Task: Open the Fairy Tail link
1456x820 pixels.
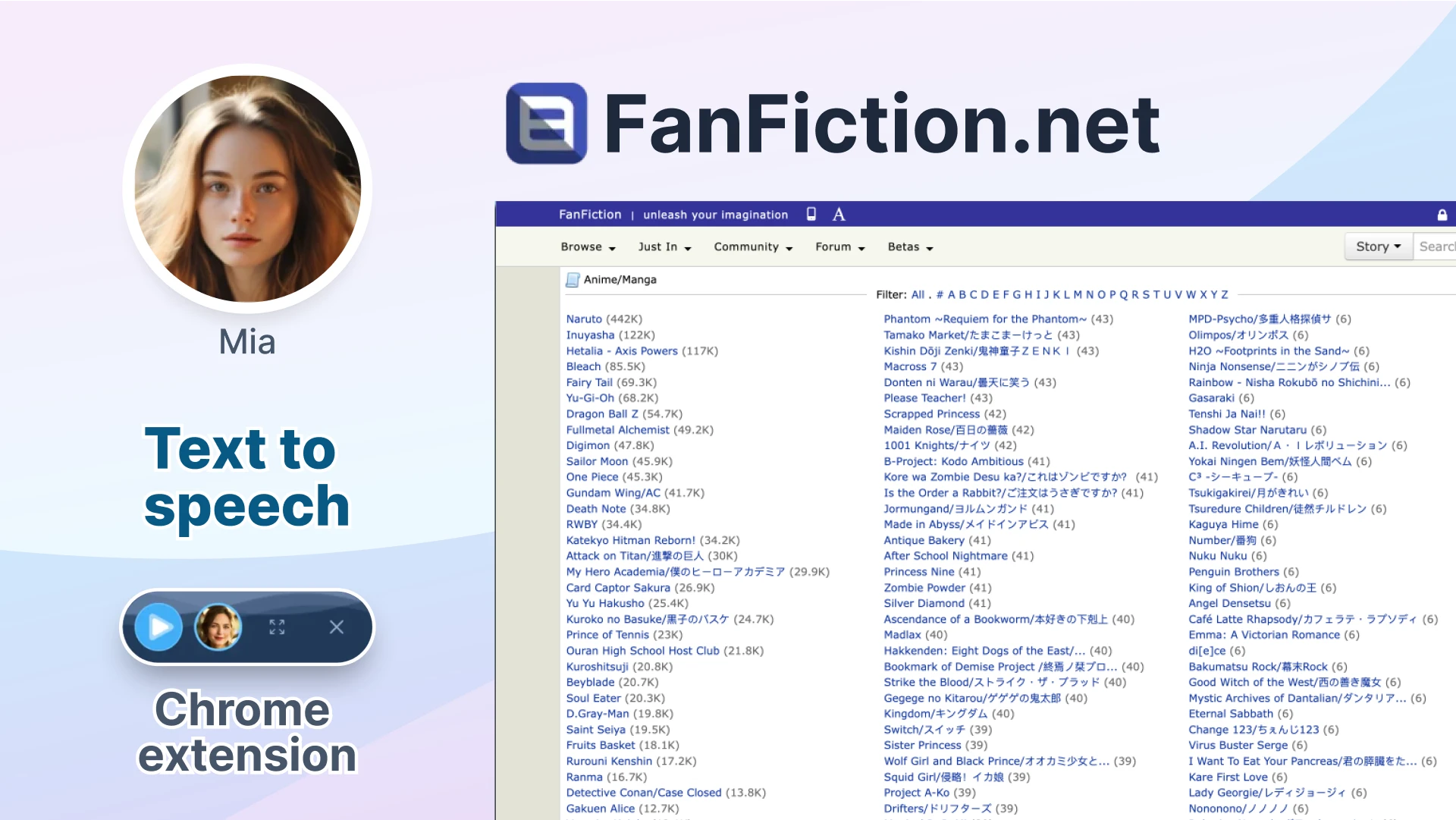Action: 589,382
